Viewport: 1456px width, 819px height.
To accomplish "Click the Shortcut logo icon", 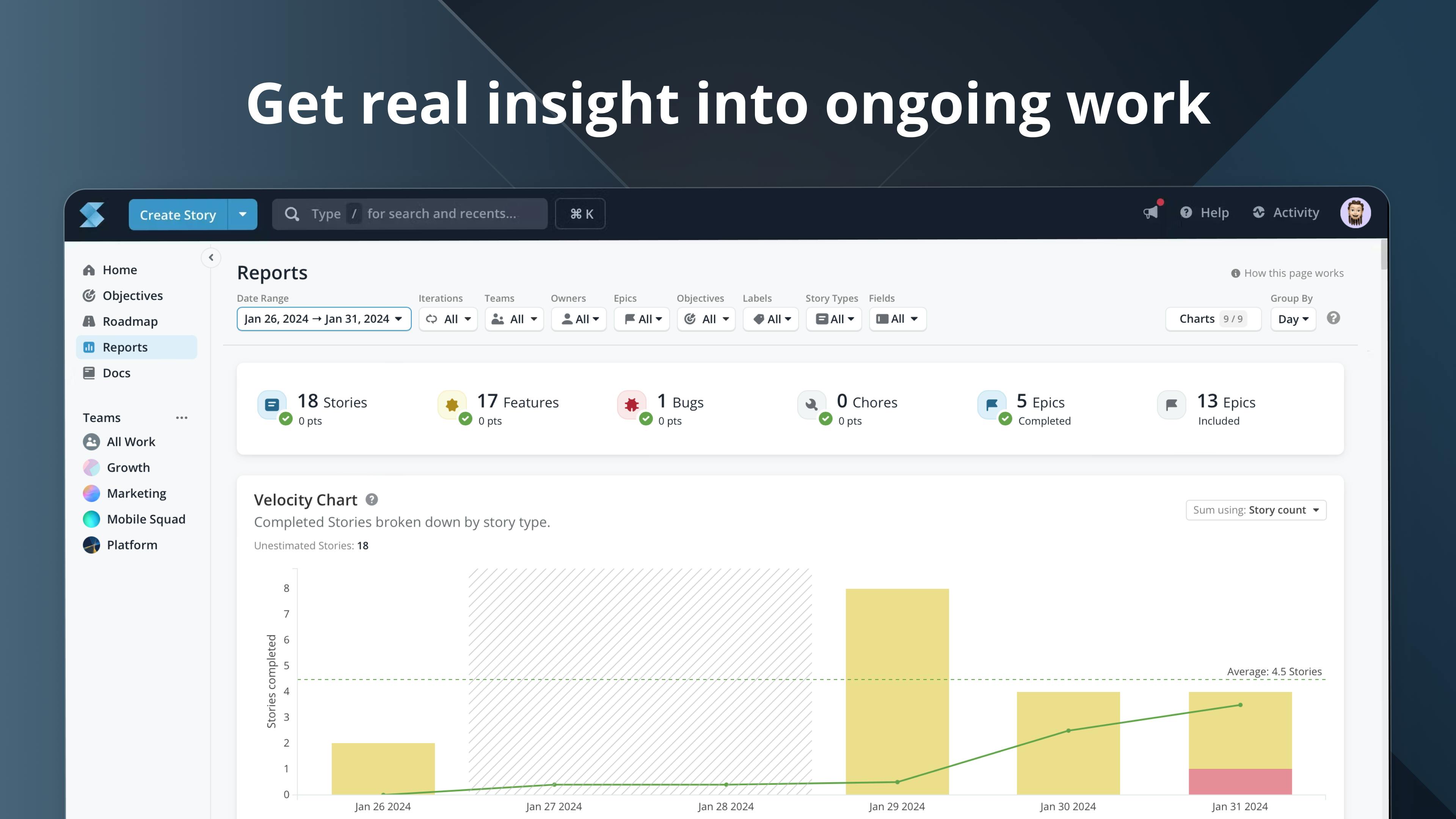I will [x=92, y=214].
